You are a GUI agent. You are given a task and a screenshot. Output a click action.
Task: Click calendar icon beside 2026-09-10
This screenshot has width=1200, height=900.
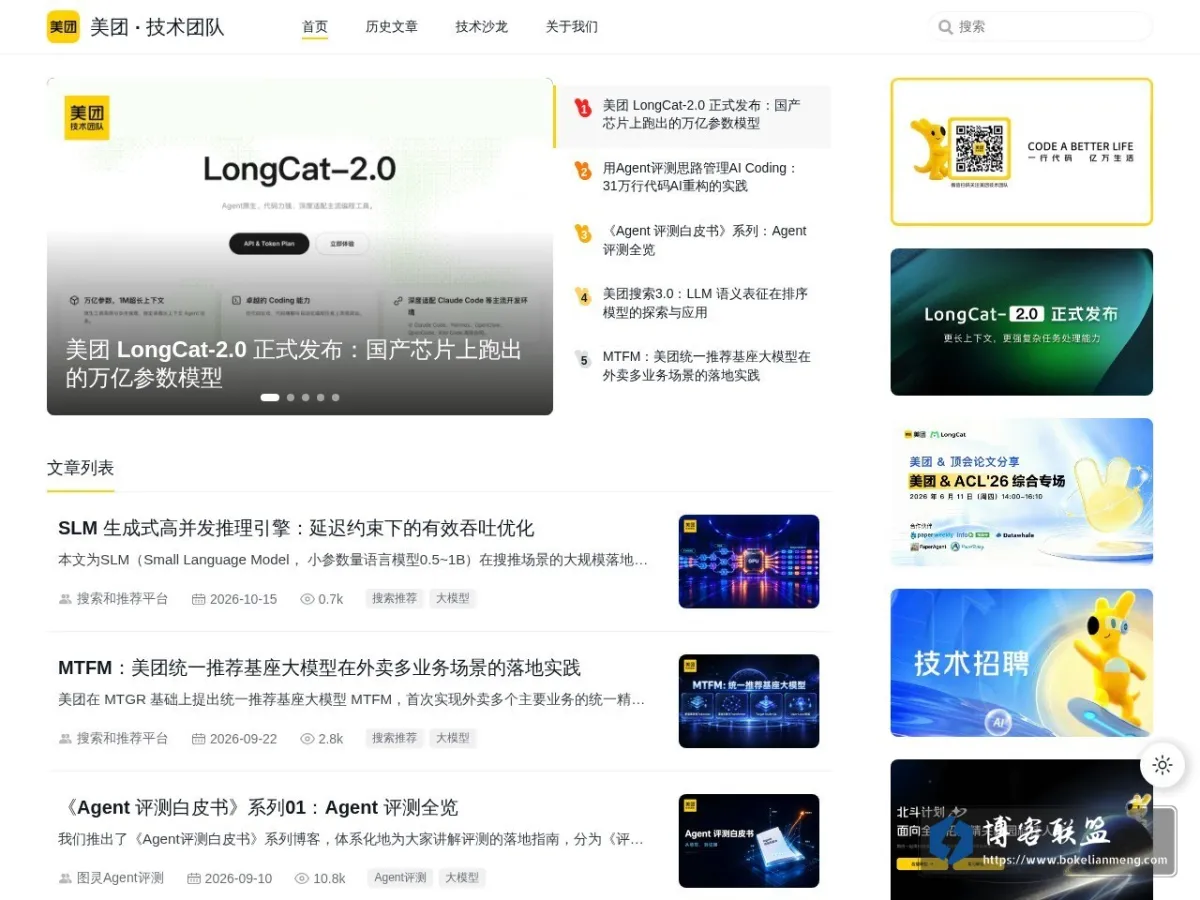[194, 879]
